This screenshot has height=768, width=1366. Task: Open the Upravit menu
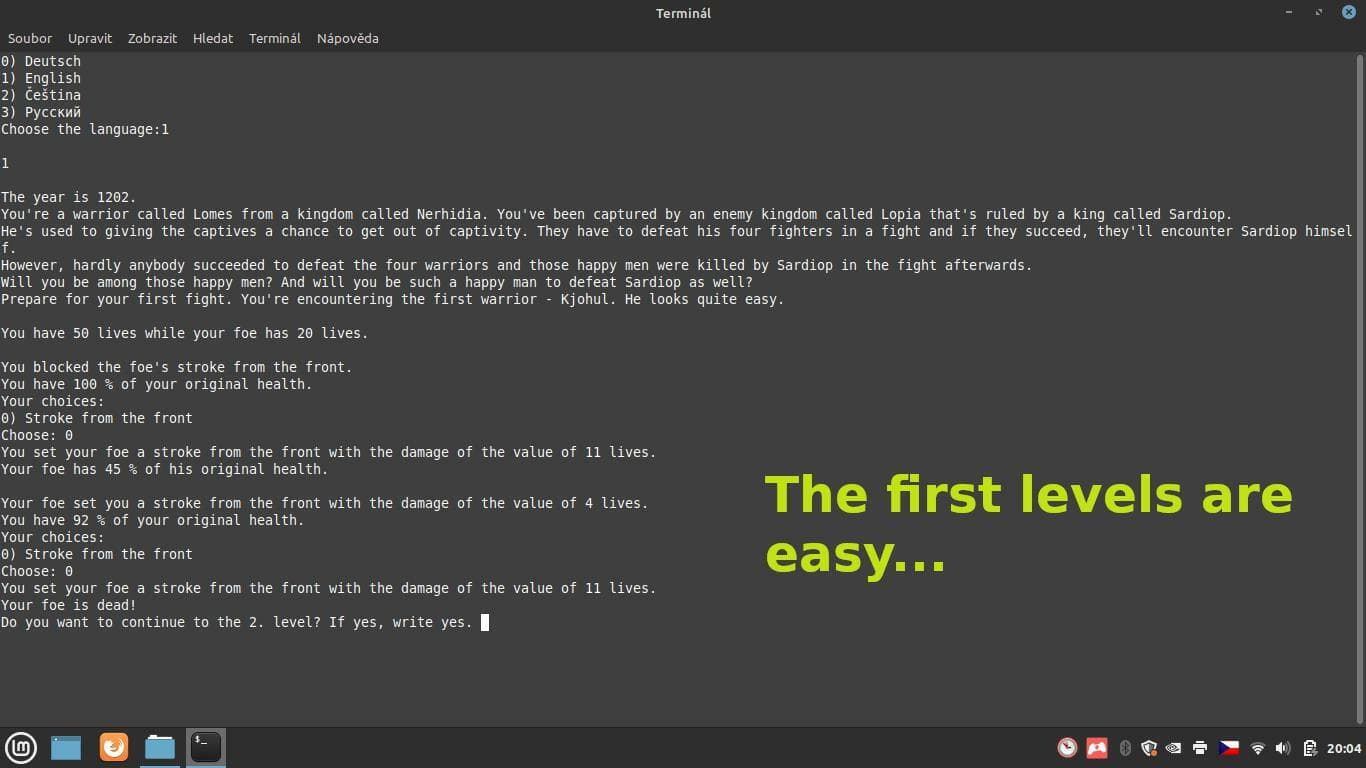click(90, 38)
